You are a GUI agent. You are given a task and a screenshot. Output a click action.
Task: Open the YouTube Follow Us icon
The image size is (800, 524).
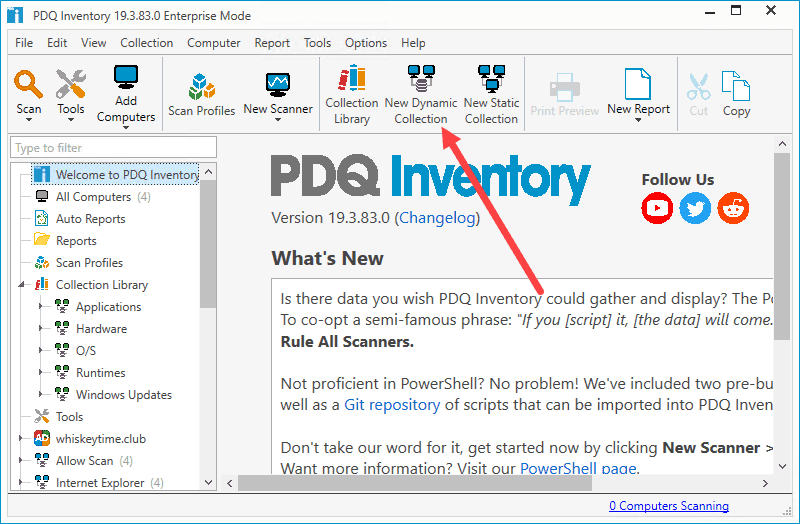pyautogui.click(x=657, y=208)
